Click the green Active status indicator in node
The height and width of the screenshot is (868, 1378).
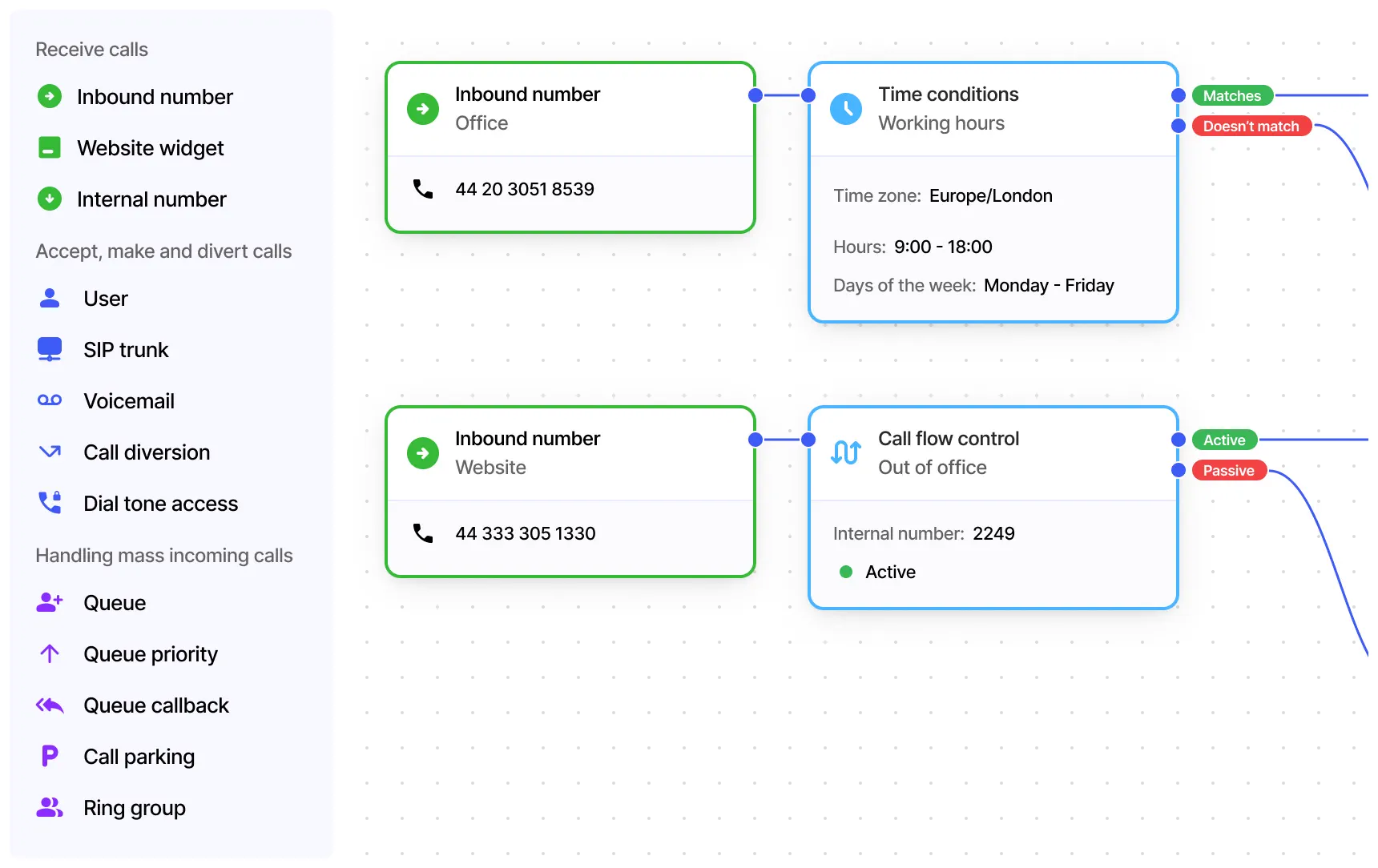tap(846, 572)
